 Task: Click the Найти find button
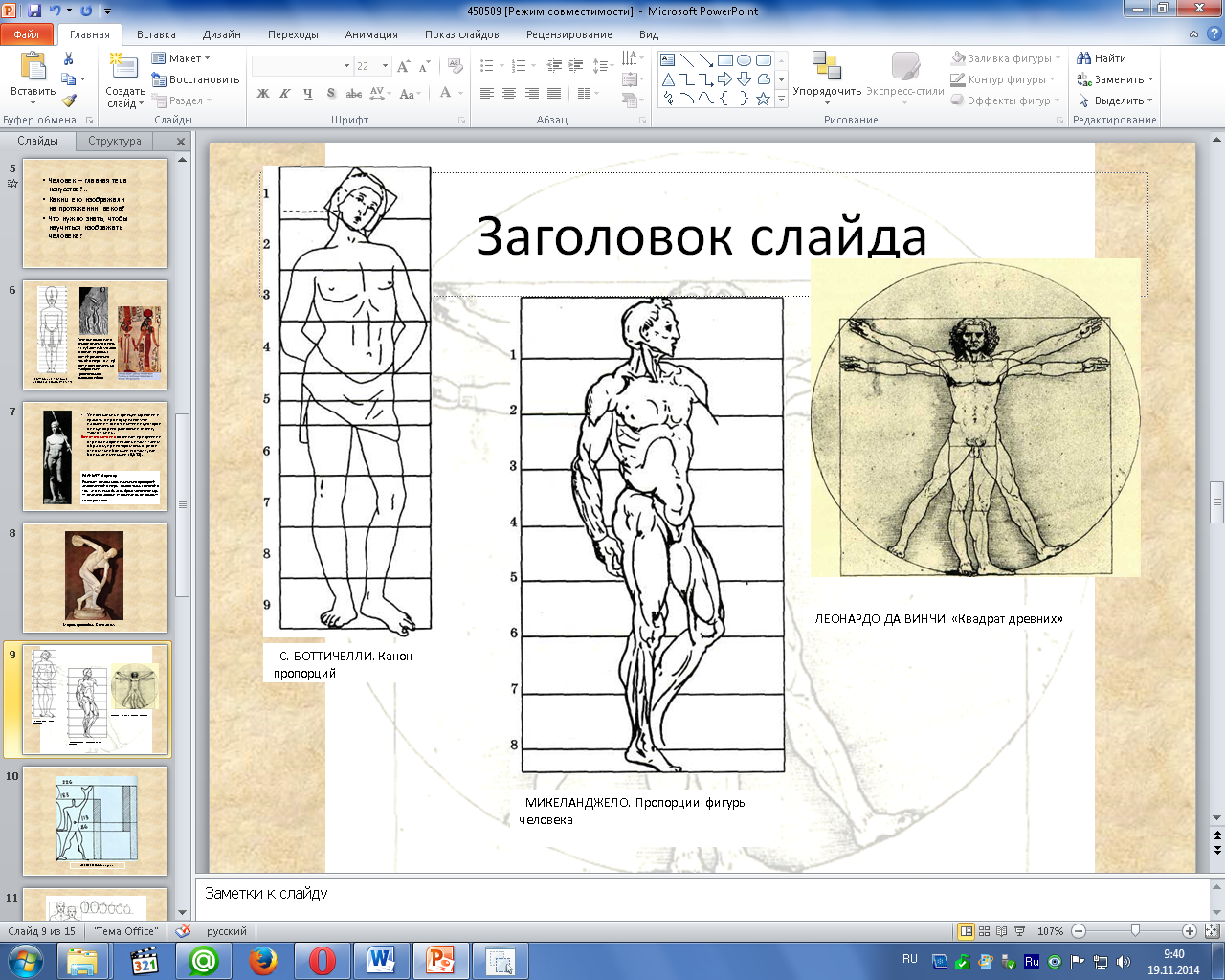pos(1102,58)
